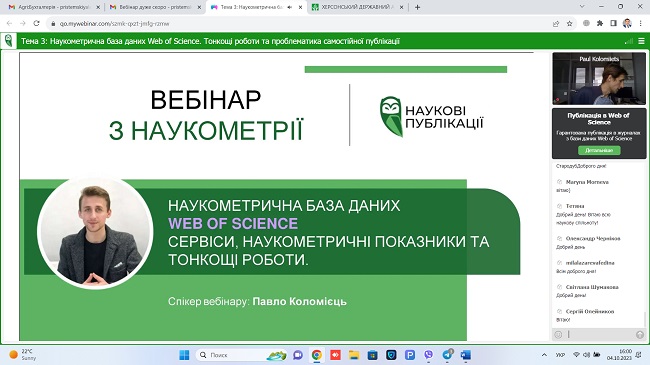The image size is (650, 365).
Task: Open the grey globe extension icon
Action: pos(586,24)
